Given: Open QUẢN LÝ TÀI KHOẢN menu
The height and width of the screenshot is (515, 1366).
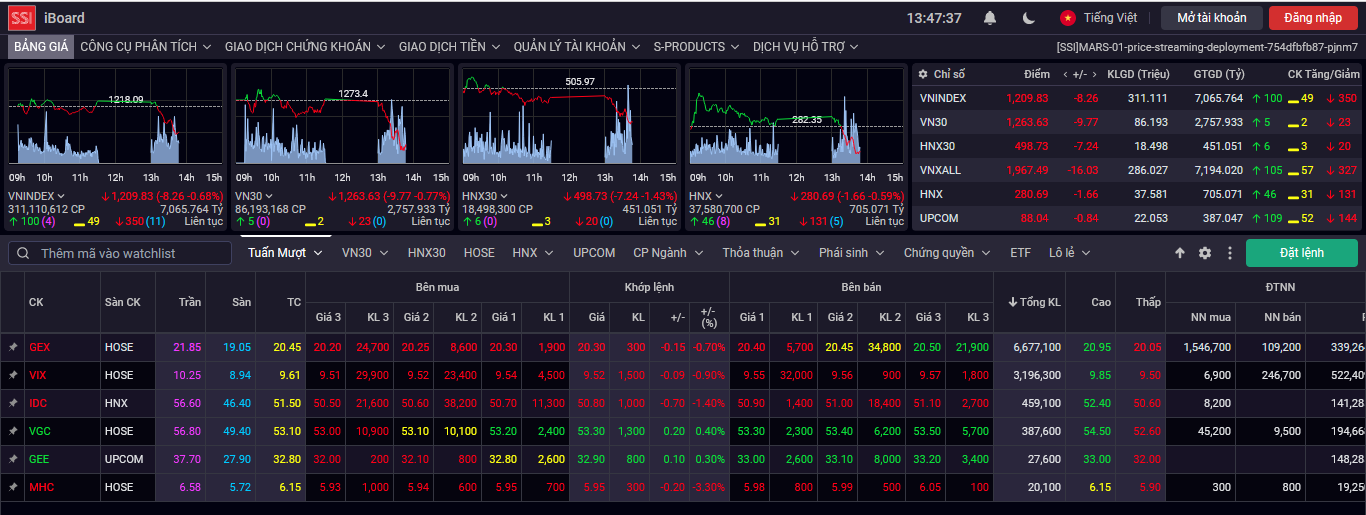Looking at the screenshot, I should tap(578, 47).
